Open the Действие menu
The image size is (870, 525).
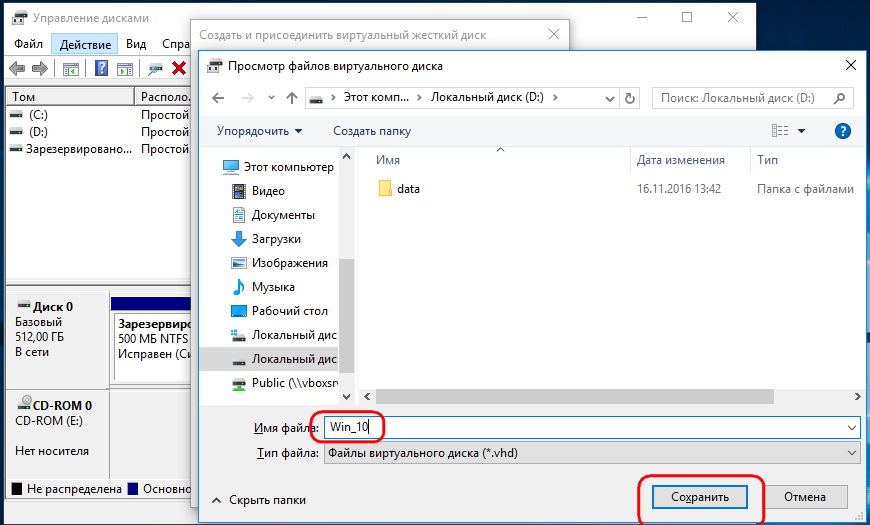click(x=85, y=44)
